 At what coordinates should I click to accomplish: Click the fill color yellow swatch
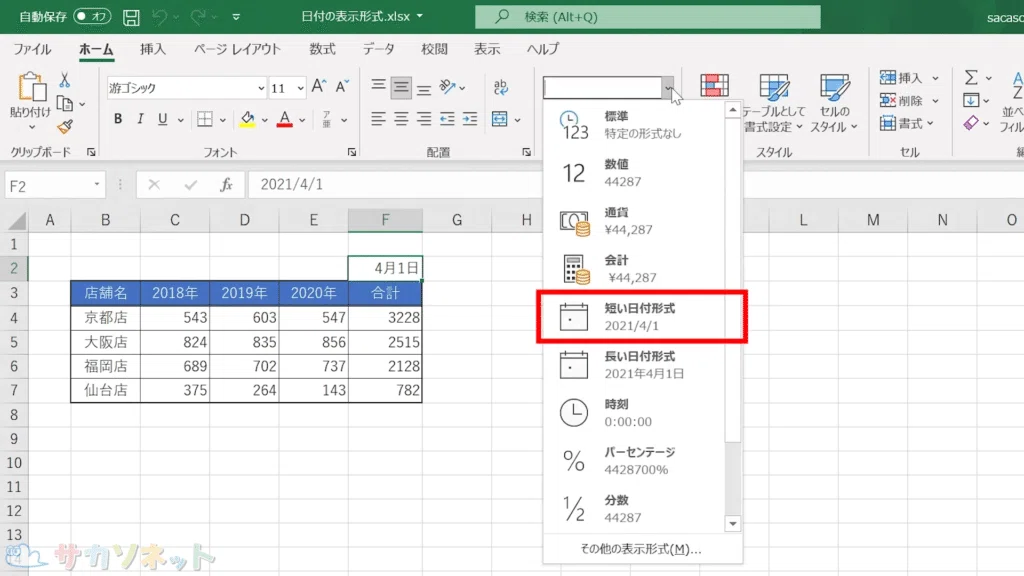(248, 119)
